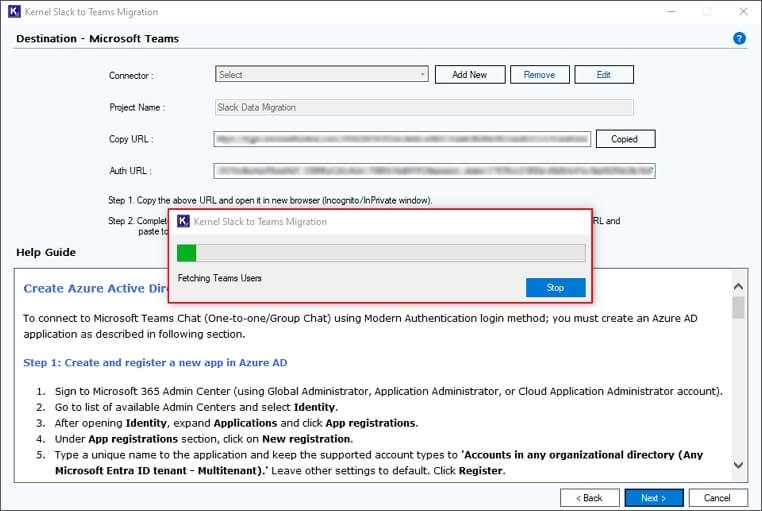Click the Help Guide scroll up arrow
This screenshot has height=511, width=762.
coord(738,287)
